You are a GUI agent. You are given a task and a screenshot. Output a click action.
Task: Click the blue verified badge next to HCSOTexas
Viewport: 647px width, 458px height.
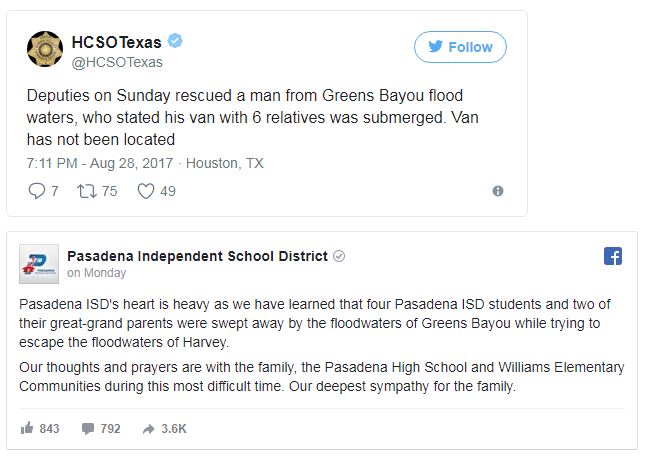175,41
